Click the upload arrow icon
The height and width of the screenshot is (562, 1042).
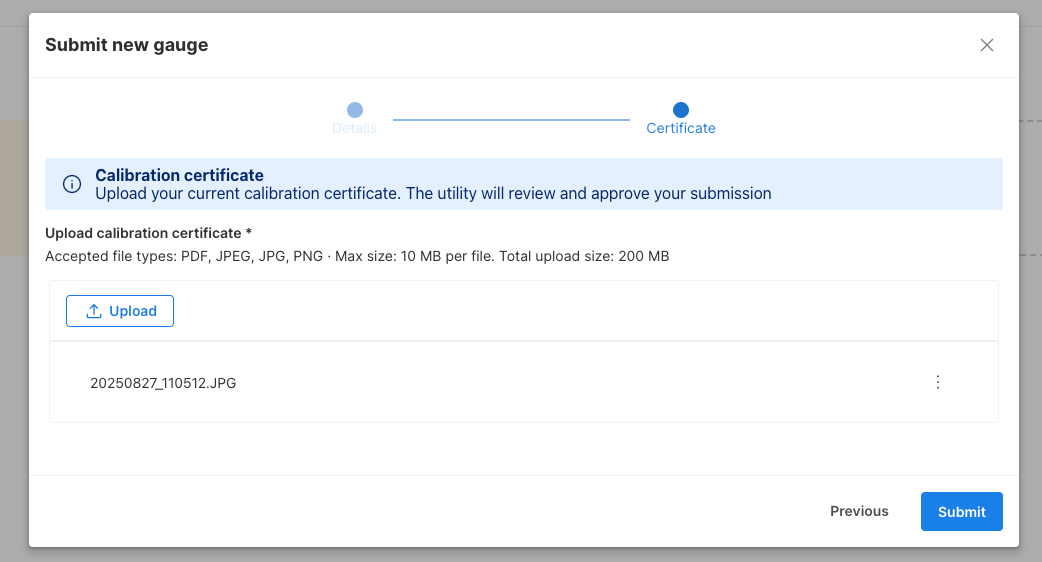(94, 311)
